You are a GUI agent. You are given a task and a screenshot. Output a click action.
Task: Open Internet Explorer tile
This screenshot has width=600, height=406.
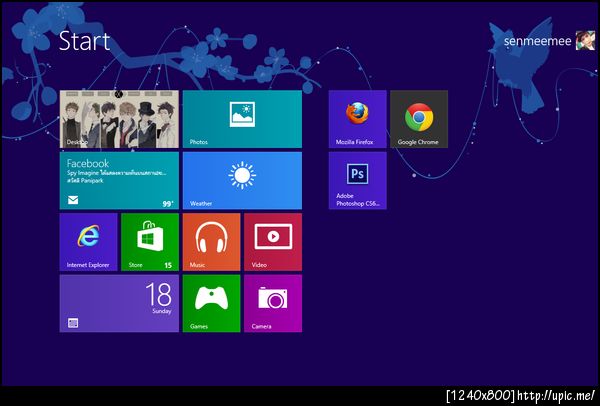(88, 242)
